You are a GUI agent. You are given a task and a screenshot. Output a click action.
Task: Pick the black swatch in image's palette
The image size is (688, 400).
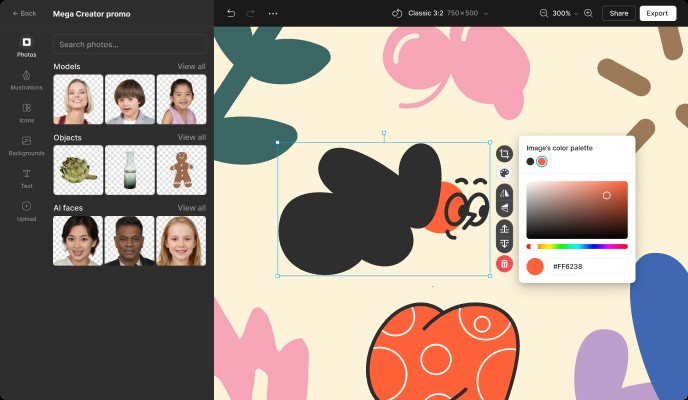coord(530,161)
